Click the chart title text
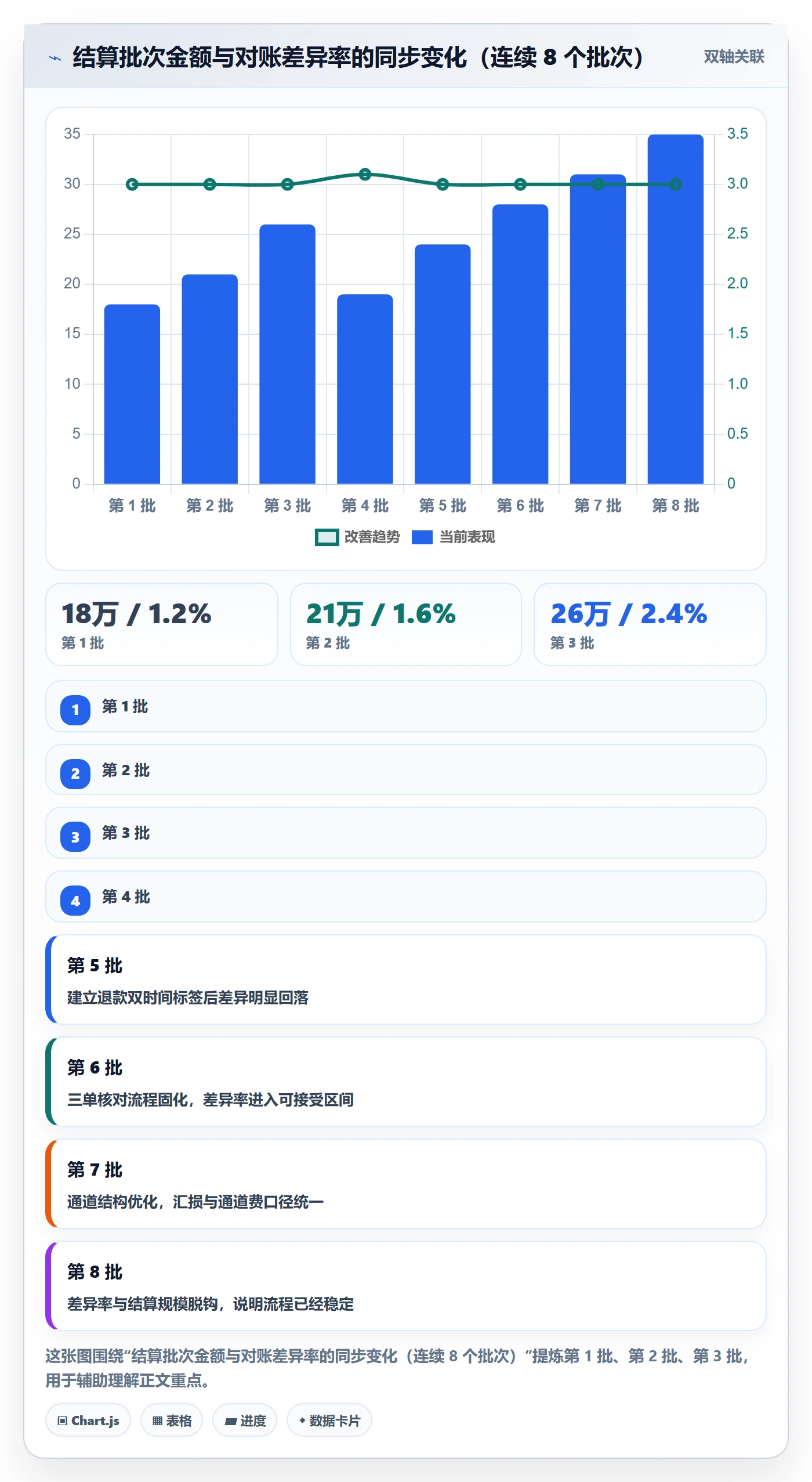The height and width of the screenshot is (1482, 812). tap(358, 57)
